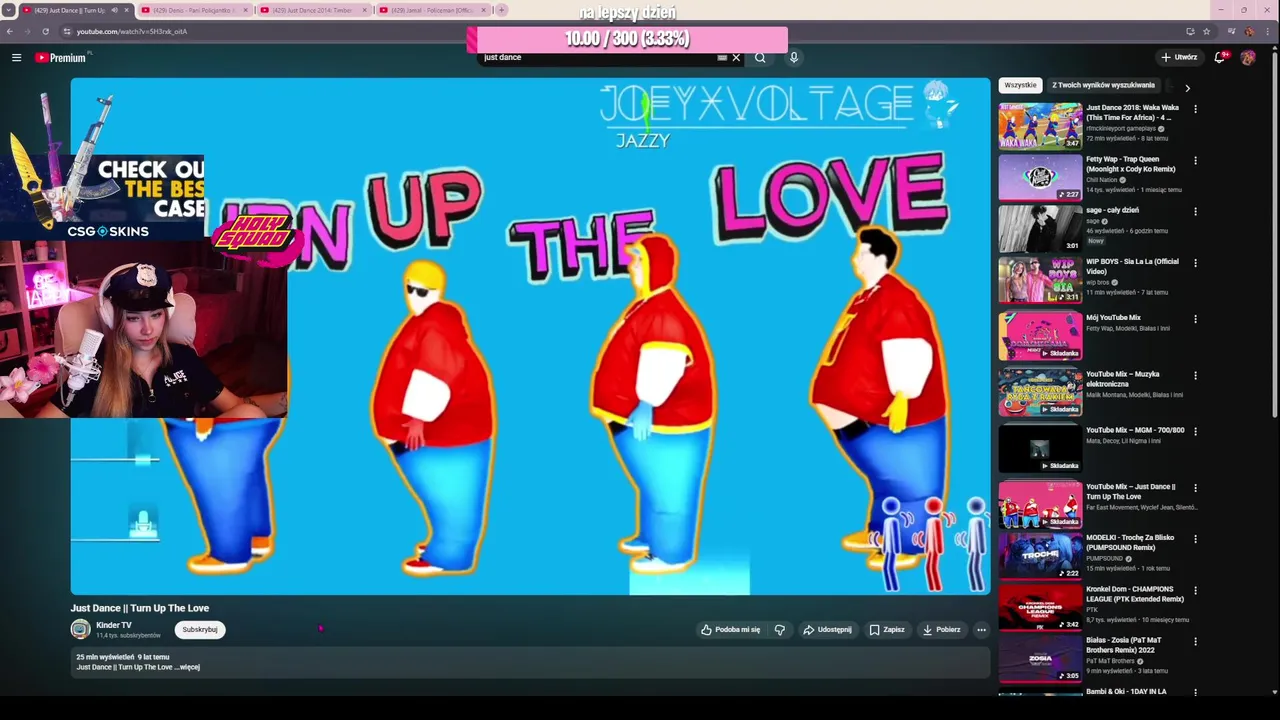Open more actions menu under the video
Image resolution: width=1280 pixels, height=720 pixels.
click(981, 630)
